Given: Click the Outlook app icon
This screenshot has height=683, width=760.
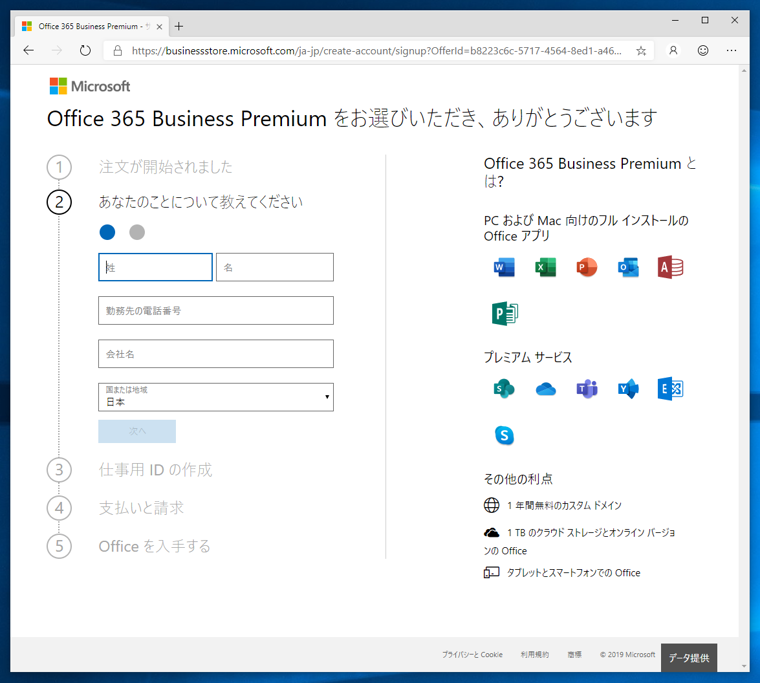Looking at the screenshot, I should pyautogui.click(x=629, y=267).
